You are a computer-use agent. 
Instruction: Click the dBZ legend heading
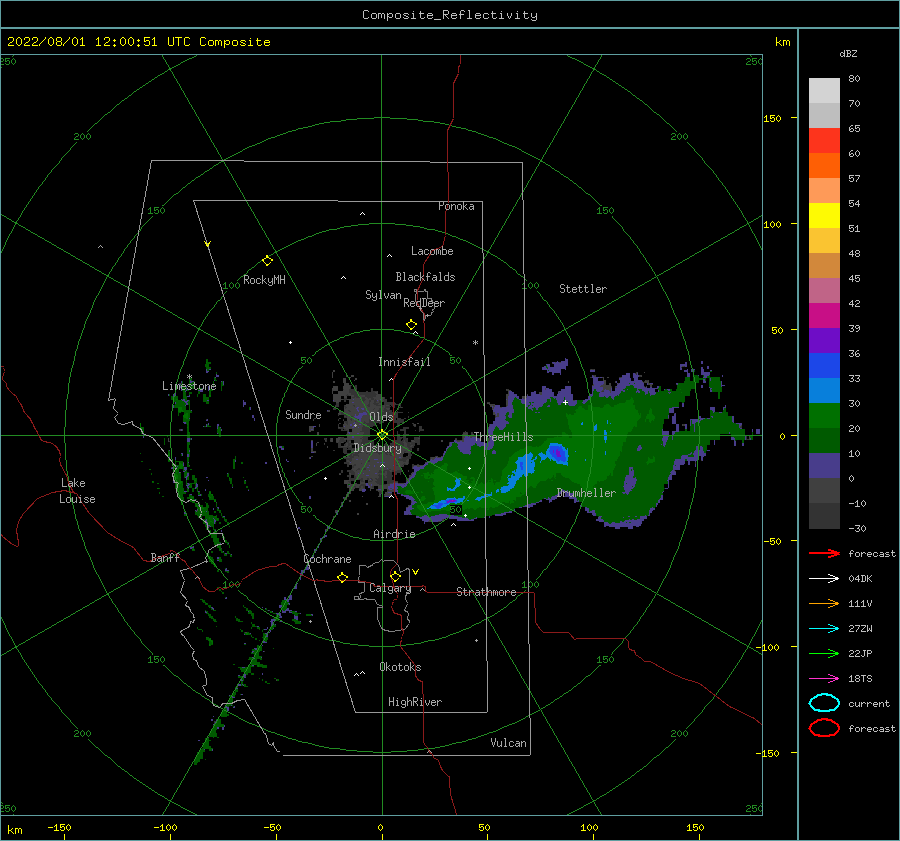[x=848, y=53]
